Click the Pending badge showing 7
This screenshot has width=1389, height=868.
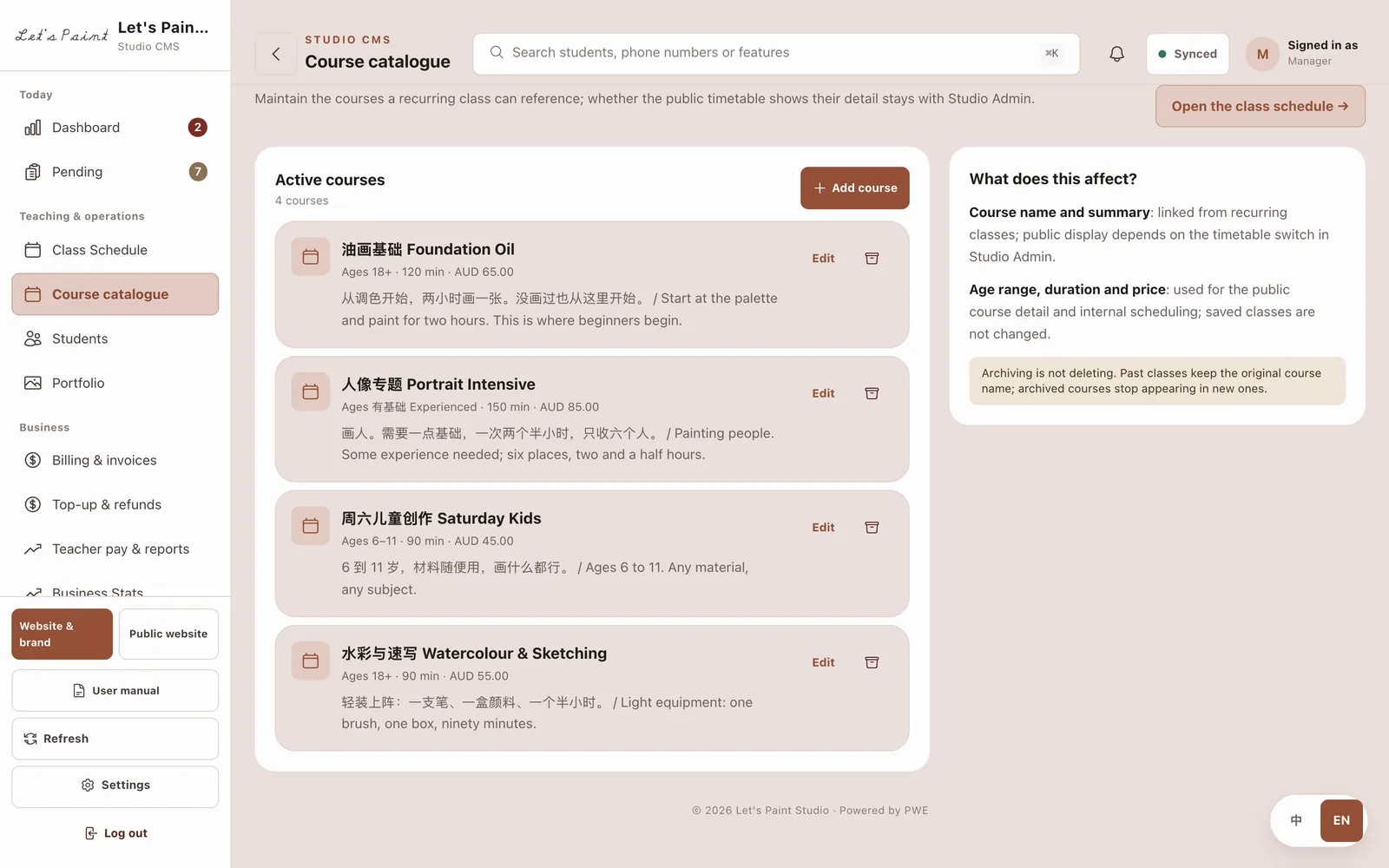click(198, 172)
